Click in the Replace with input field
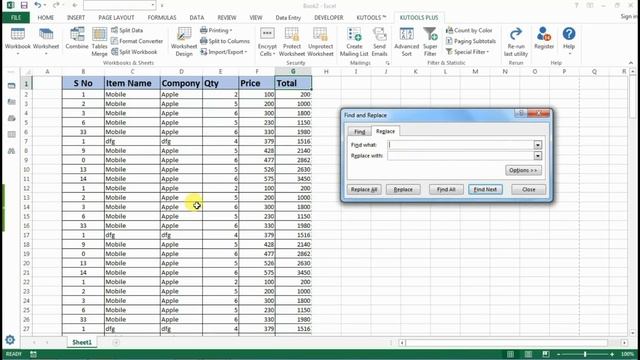 [461, 156]
